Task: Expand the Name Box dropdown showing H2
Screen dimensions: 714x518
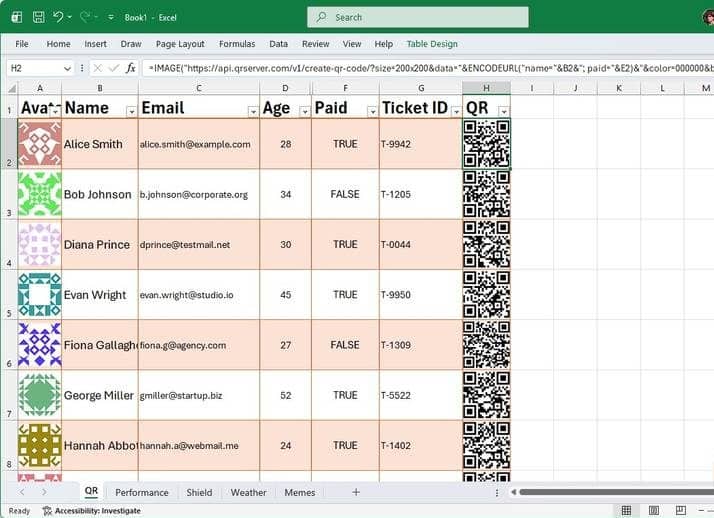Action: (x=67, y=68)
